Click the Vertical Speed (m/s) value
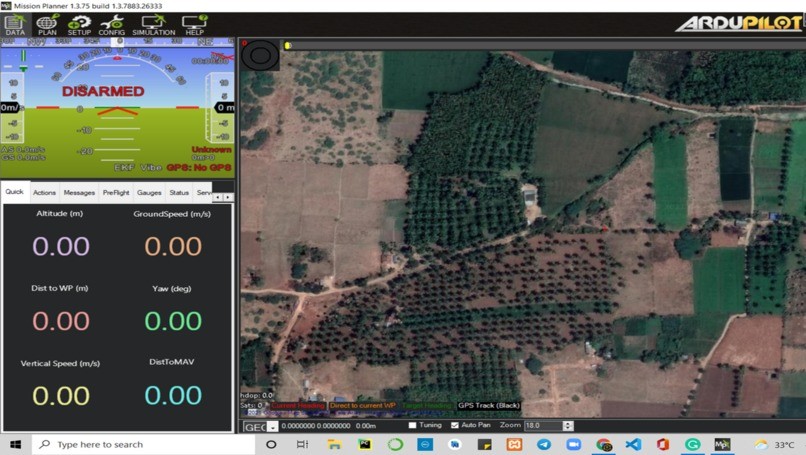Viewport: 806px width, 455px height. [x=61, y=396]
